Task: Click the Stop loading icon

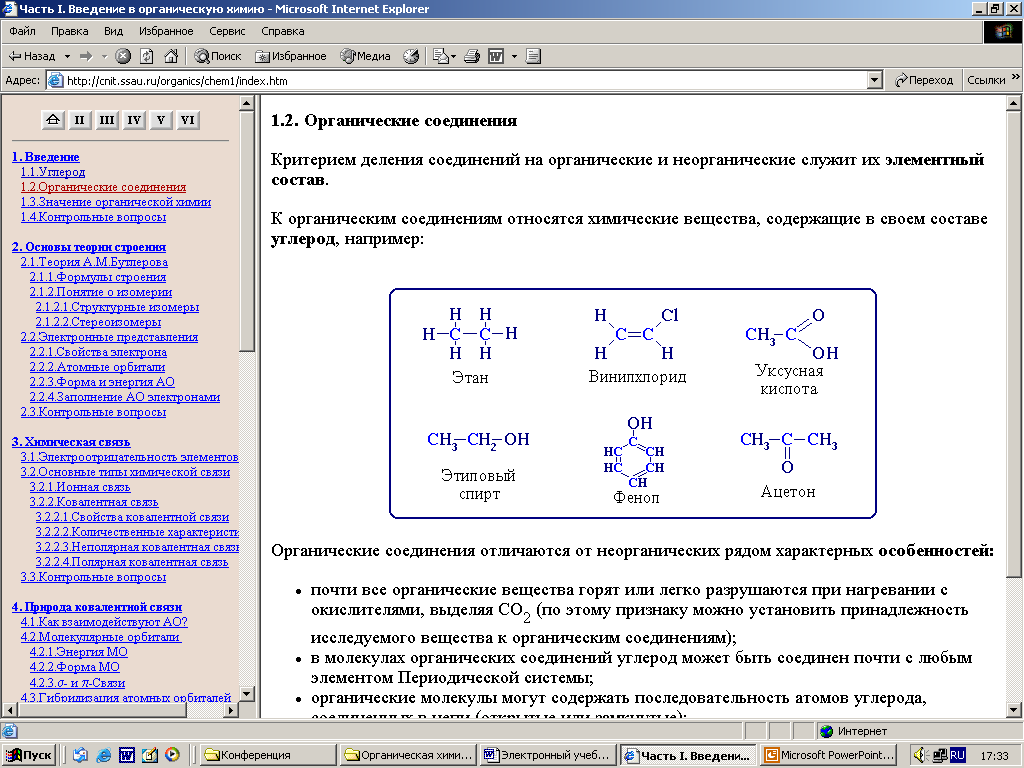Action: click(123, 56)
